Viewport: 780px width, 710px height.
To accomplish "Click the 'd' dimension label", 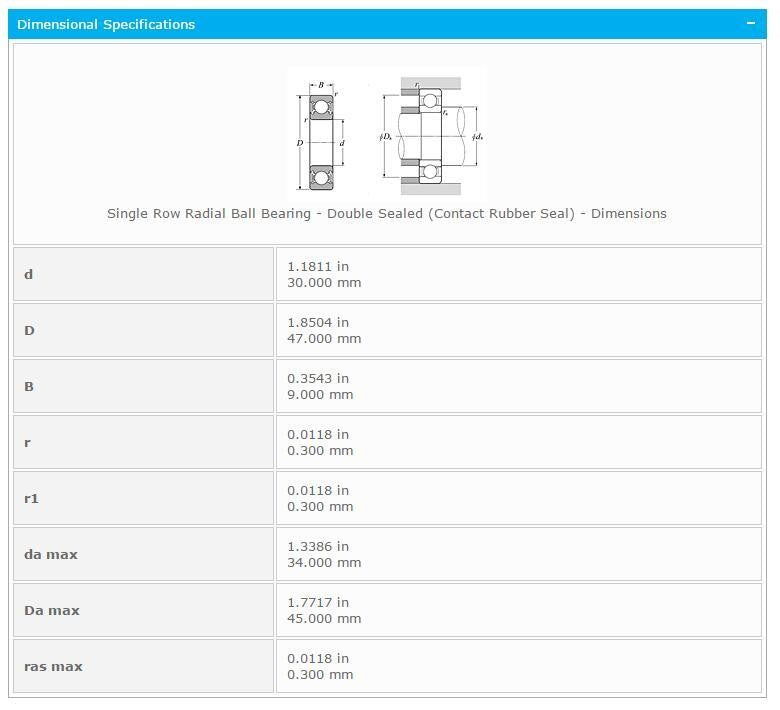I will tap(28, 274).
